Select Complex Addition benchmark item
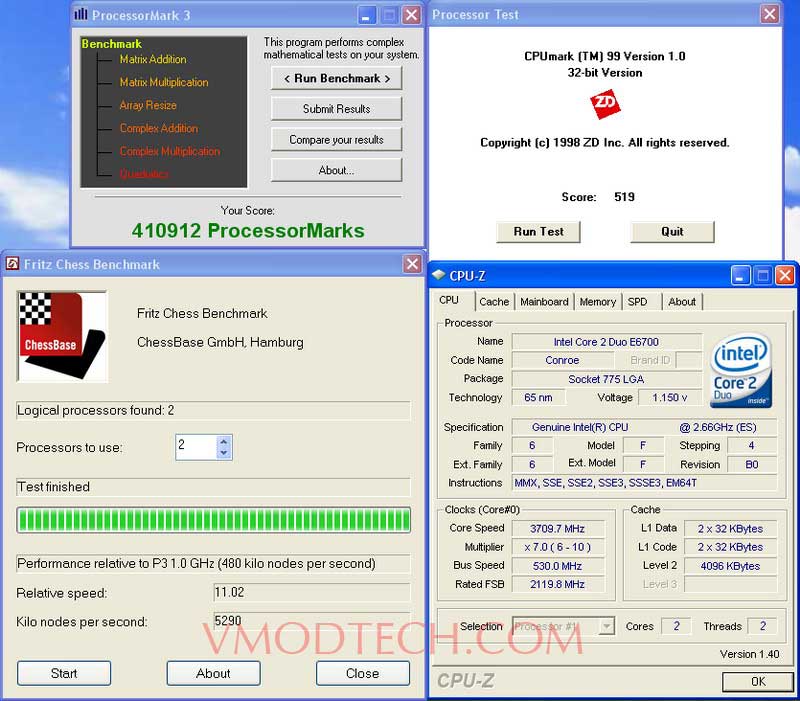The height and width of the screenshot is (701, 800). pyautogui.click(x=159, y=128)
